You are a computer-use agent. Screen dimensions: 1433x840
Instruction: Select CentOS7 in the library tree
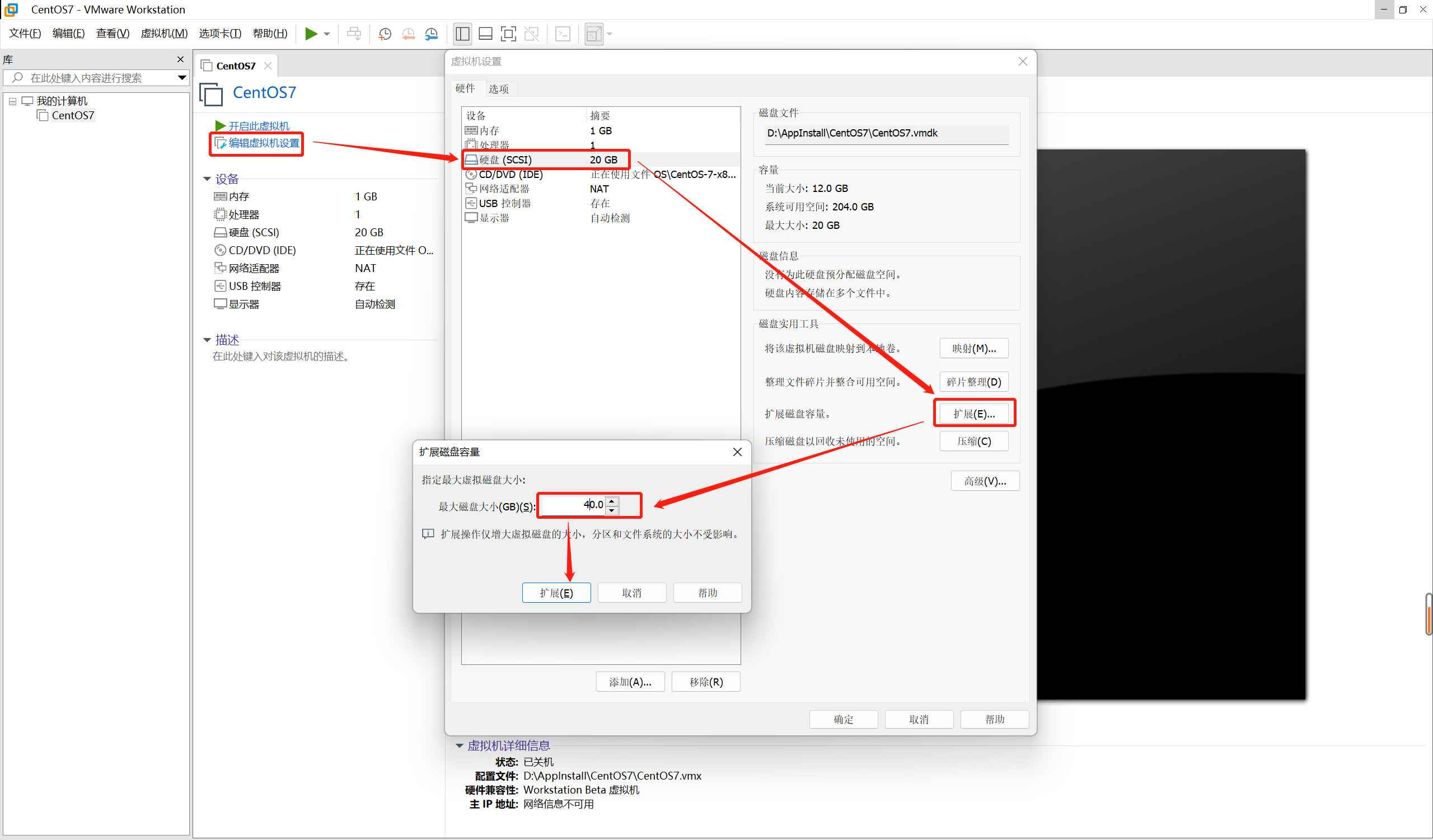[73, 115]
